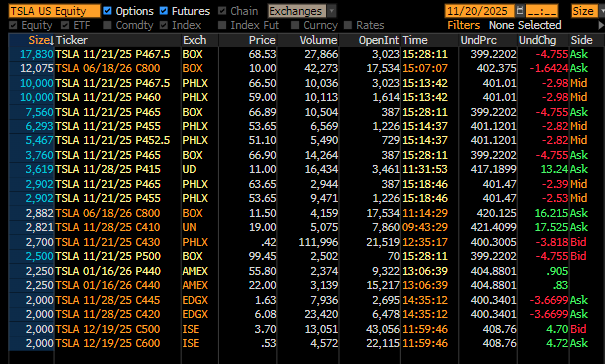This screenshot has height=364, width=605.
Task: Sort by the Price column header
Action: pyautogui.click(x=248, y=40)
